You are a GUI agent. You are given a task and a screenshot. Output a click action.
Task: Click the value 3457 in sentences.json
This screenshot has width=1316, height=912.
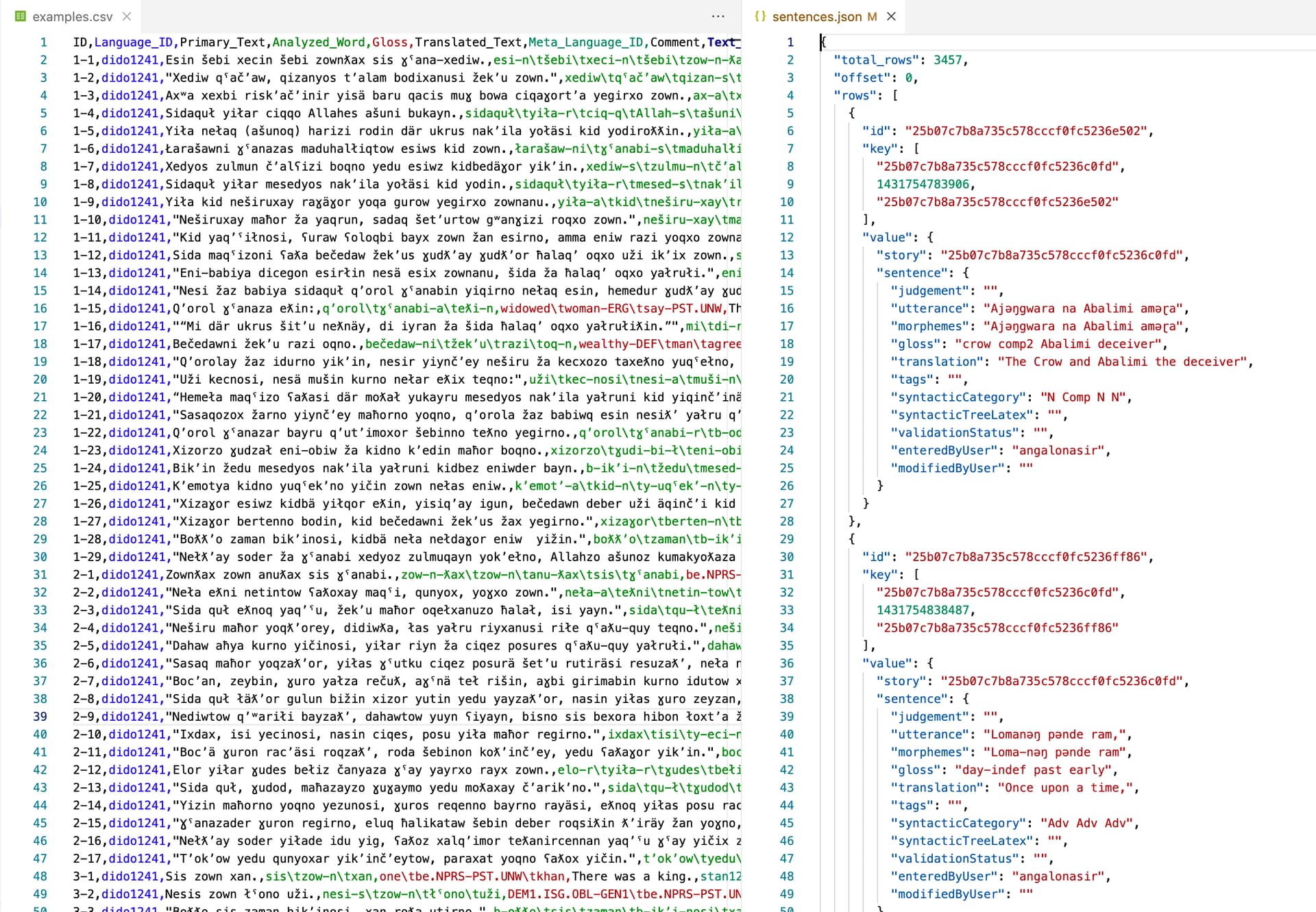tap(947, 60)
